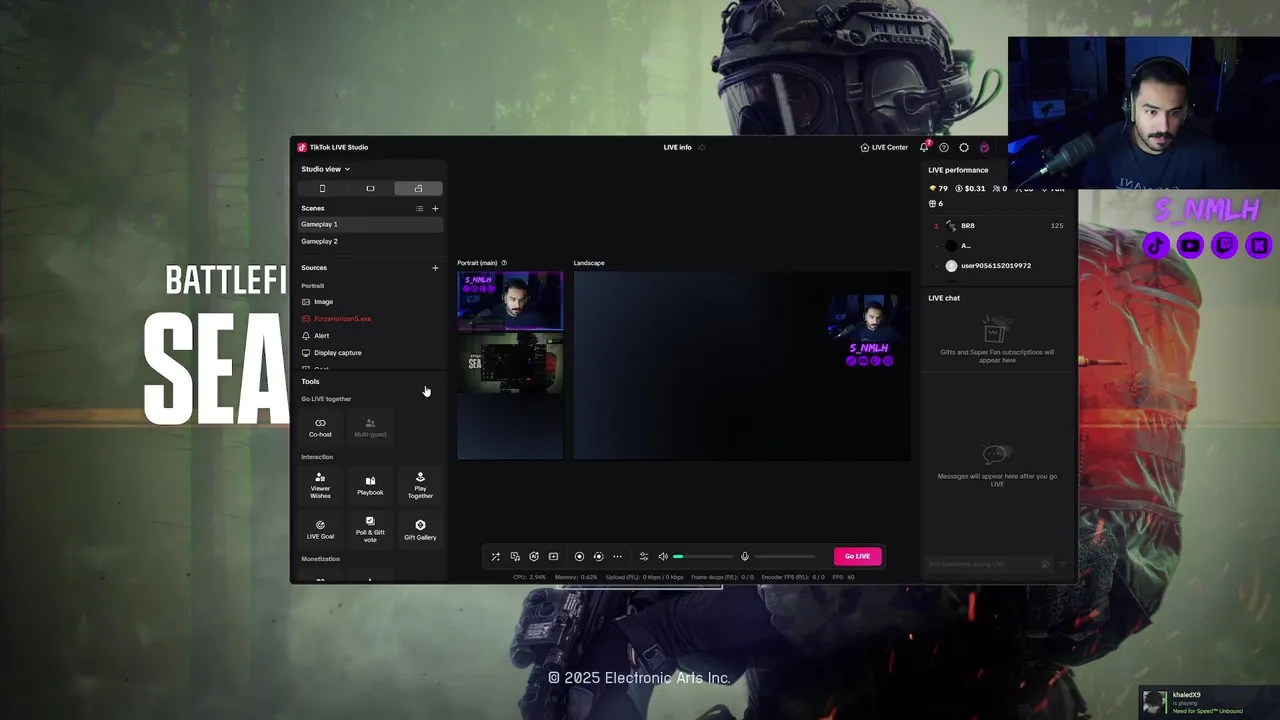Select viewer user9056152019972
Screen dimensions: 1280x720
(x=997, y=266)
